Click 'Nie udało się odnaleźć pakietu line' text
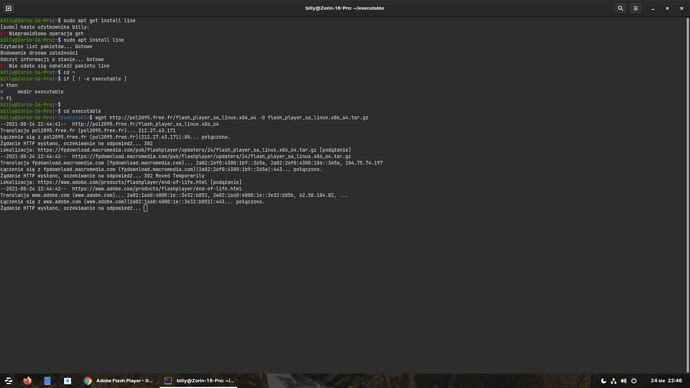Screen dimensions: 690x388 point(59,66)
